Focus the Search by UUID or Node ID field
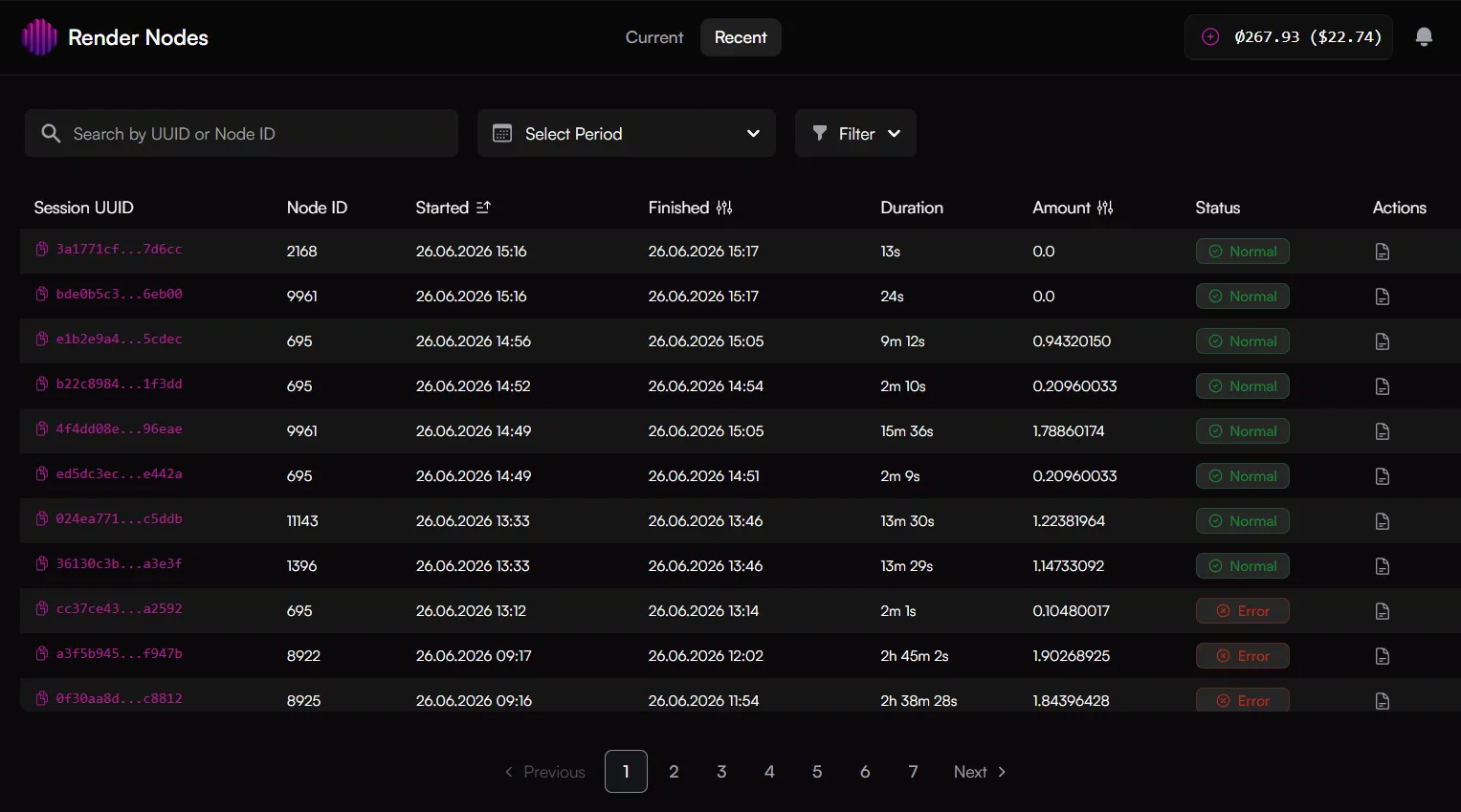The height and width of the screenshot is (812, 1461). pyautogui.click(x=241, y=134)
